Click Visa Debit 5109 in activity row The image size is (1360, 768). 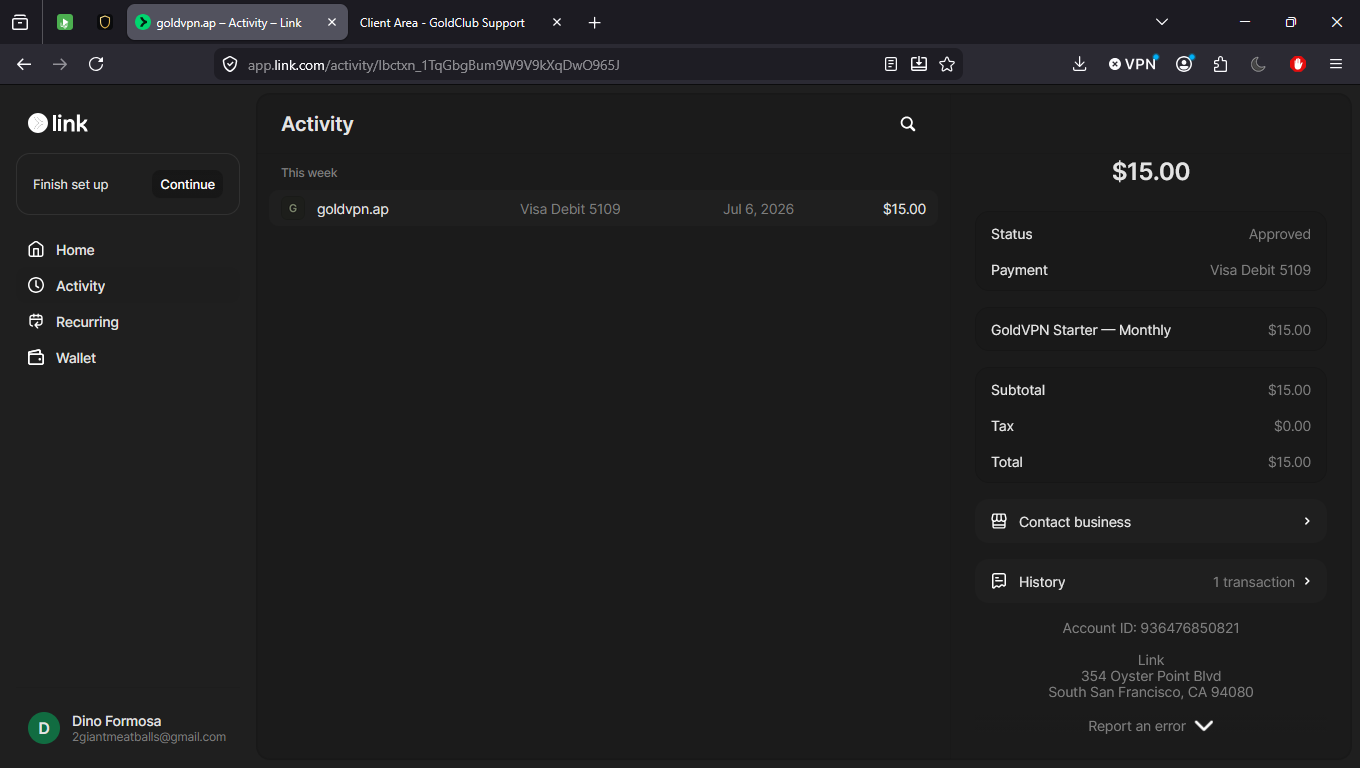click(570, 209)
